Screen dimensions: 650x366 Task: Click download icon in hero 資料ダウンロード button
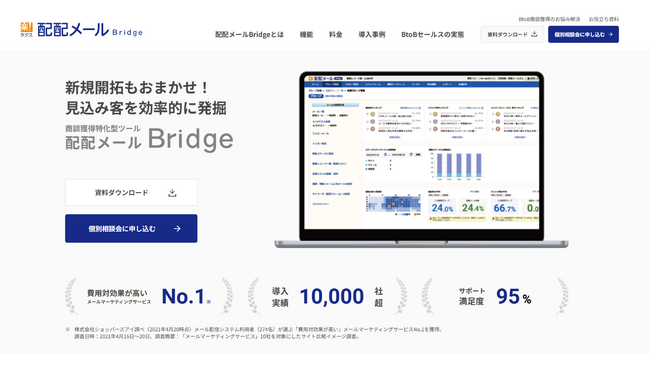point(172,193)
